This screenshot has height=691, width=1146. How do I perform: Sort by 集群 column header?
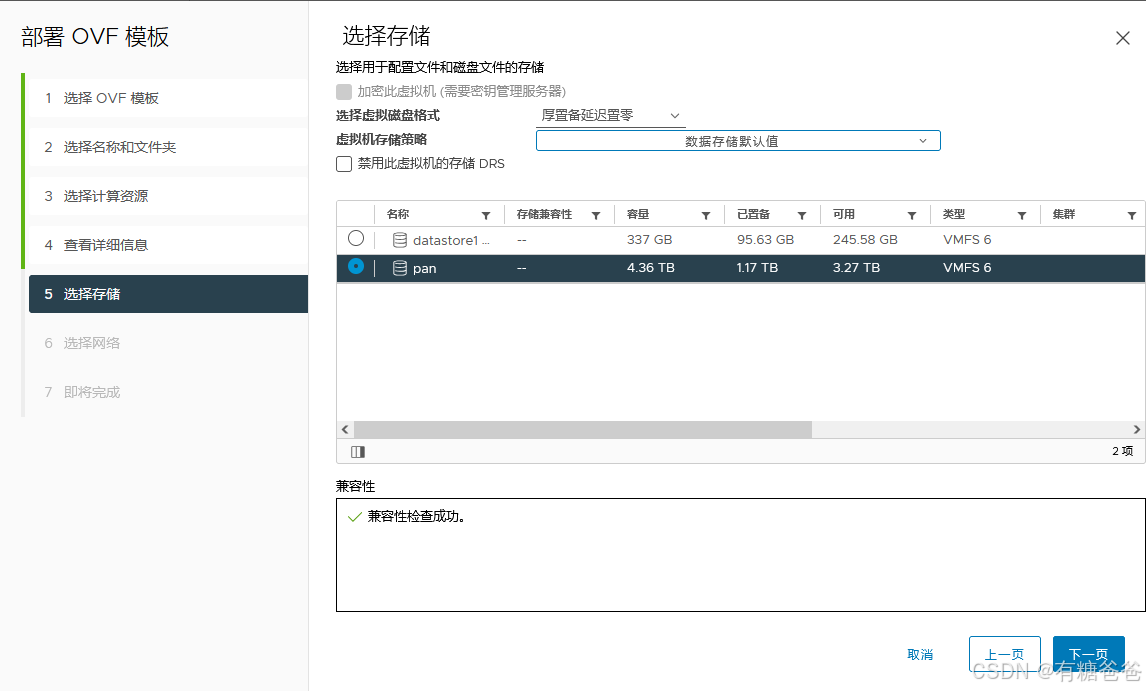click(1063, 214)
